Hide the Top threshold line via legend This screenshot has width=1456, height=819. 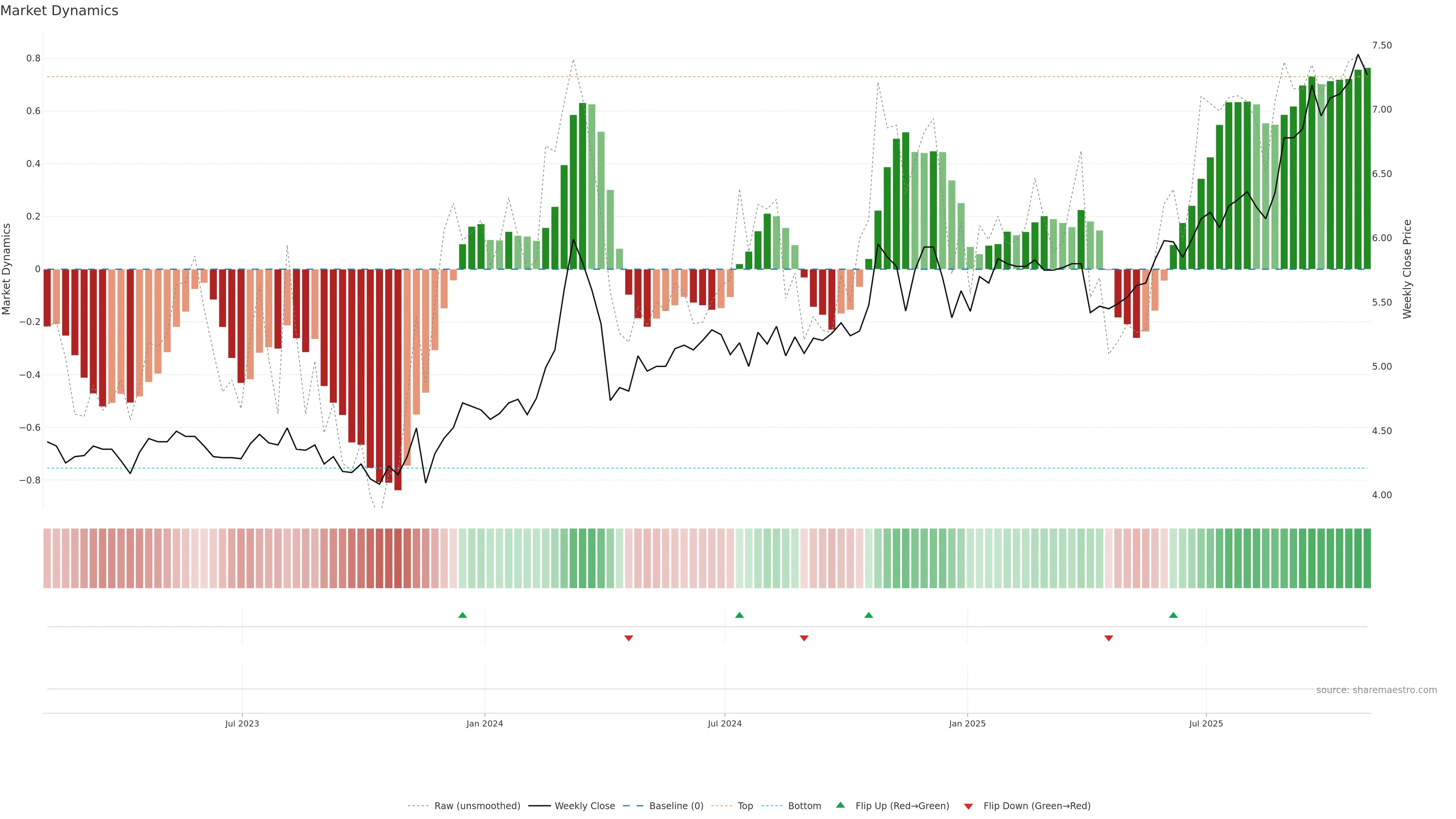coord(745,806)
